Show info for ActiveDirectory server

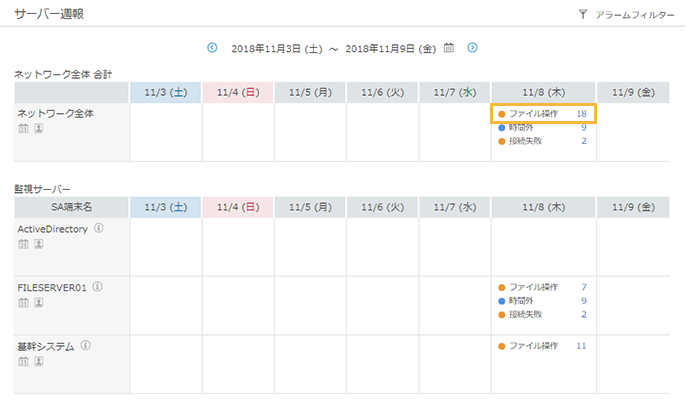pos(98,228)
